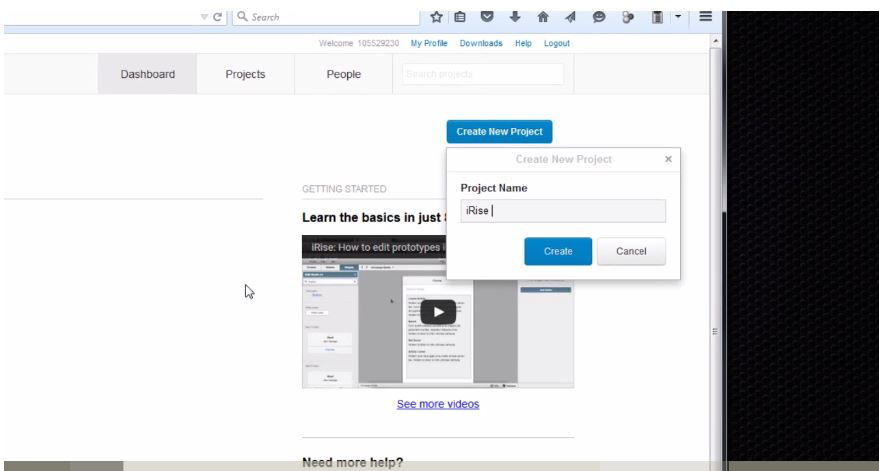Click the vertical scrollbar grip
The image size is (879, 471).
coord(715,331)
